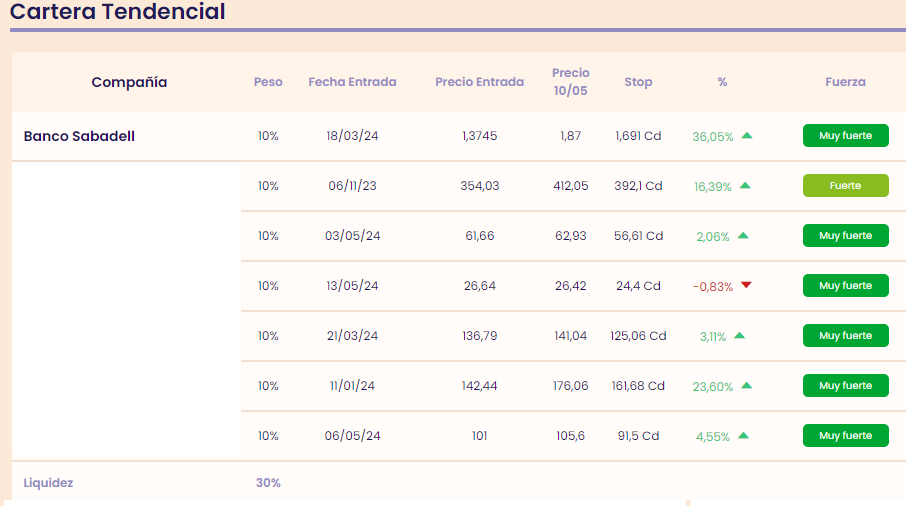906x506 pixels.
Task: Click the green up arrow next to 16,39%
Action: click(744, 185)
